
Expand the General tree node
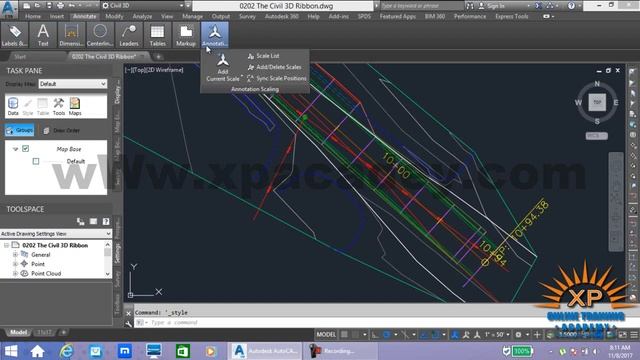pyautogui.click(x=15, y=254)
